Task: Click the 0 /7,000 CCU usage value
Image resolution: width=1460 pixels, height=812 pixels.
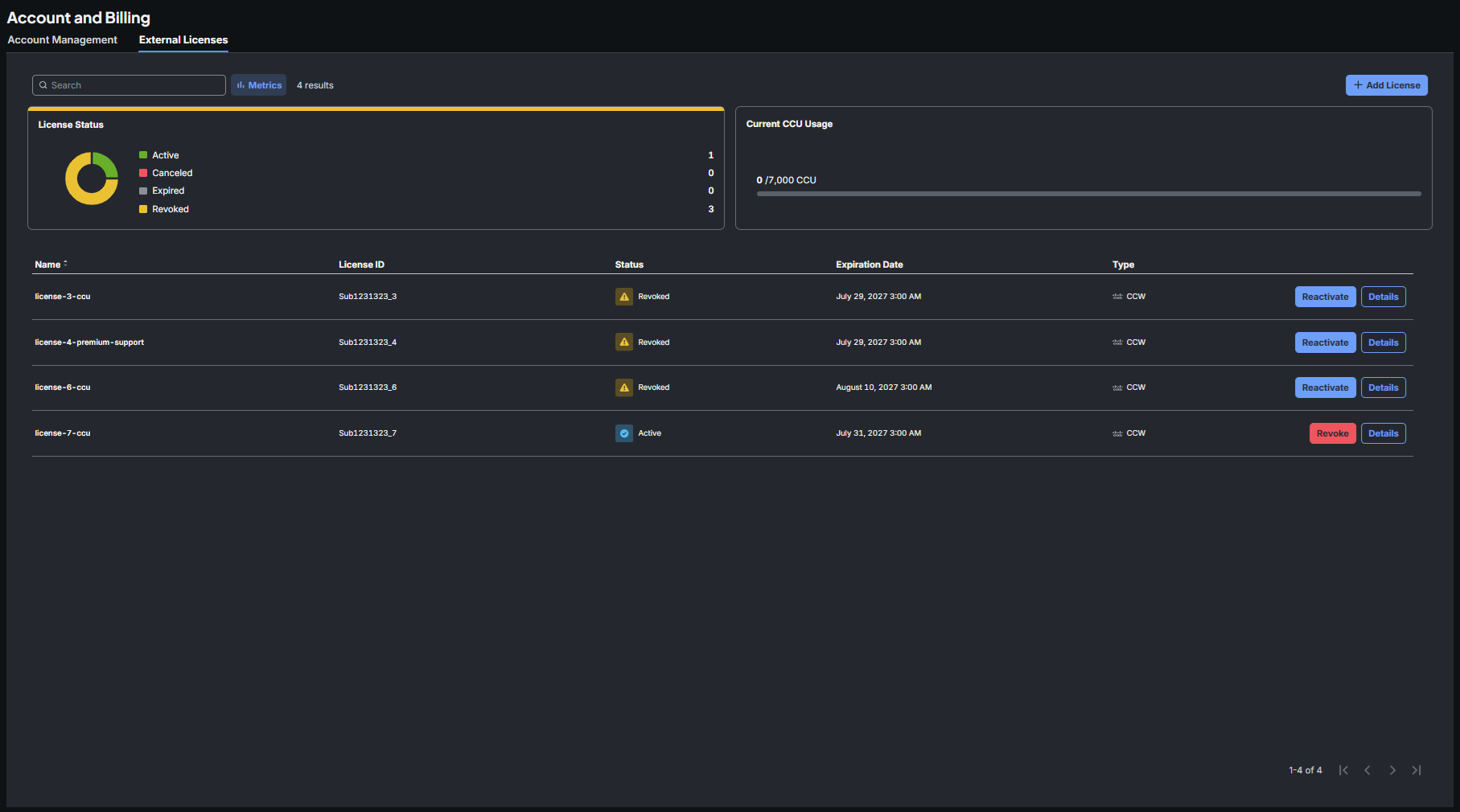Action: point(786,180)
